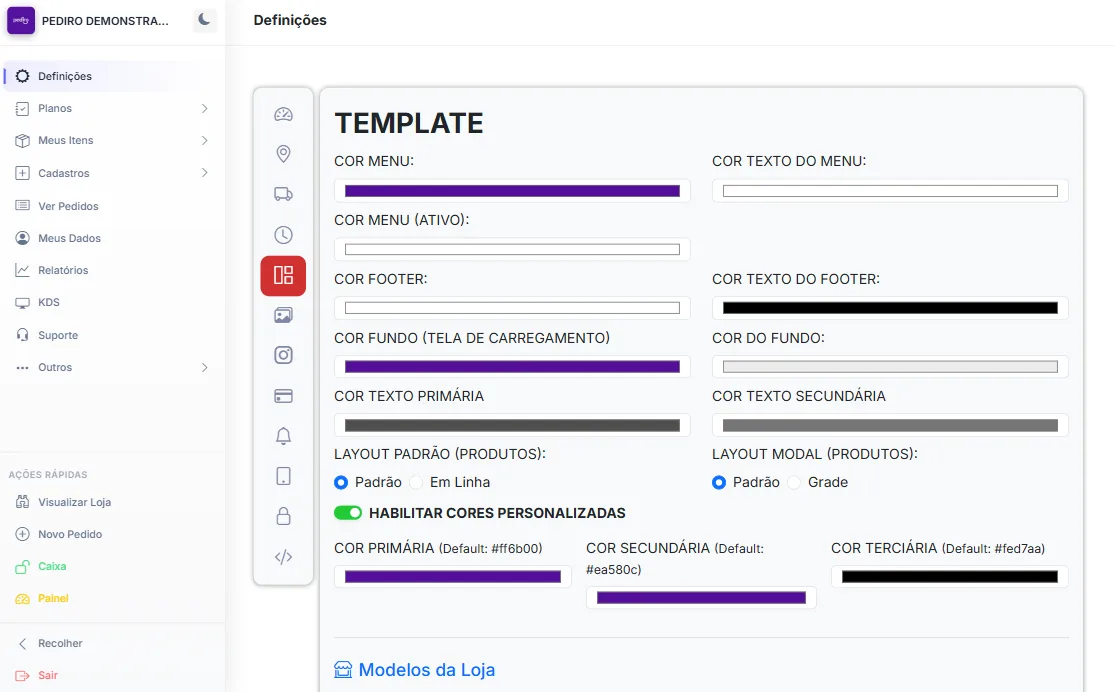Image resolution: width=1115 pixels, height=692 pixels.
Task: Open the Cor Primária color picker
Action: (x=453, y=577)
